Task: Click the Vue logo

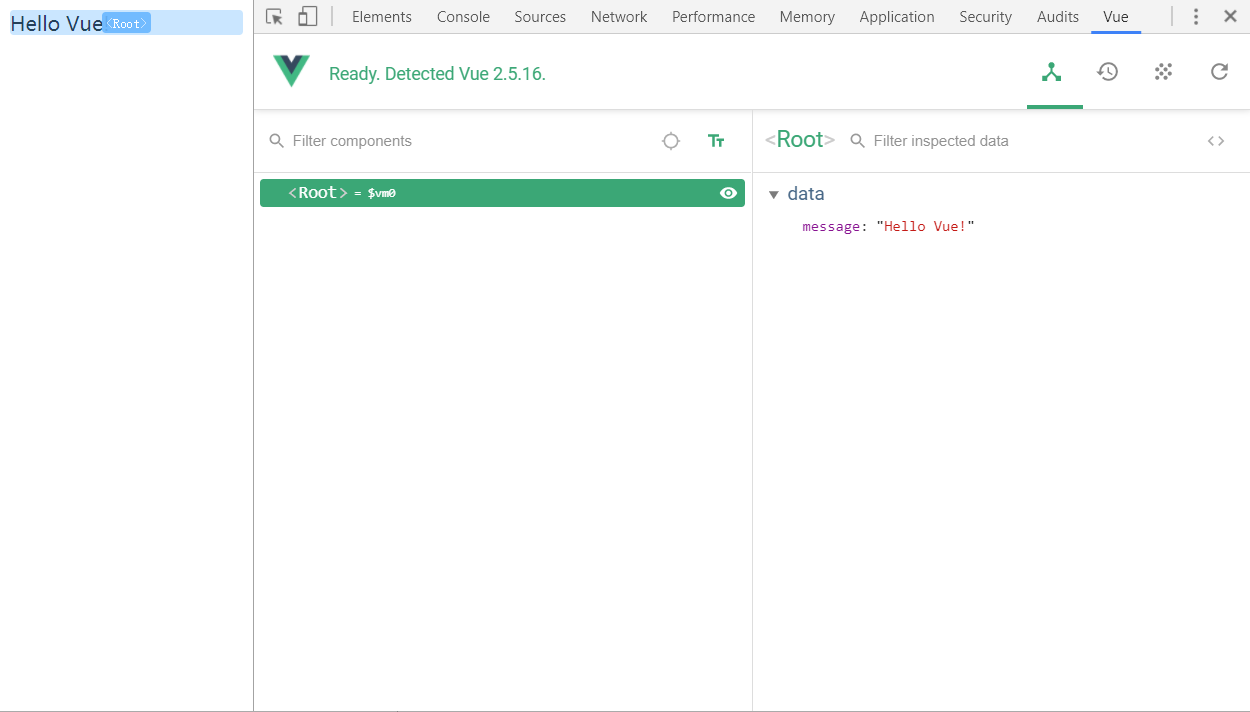Action: pos(291,71)
